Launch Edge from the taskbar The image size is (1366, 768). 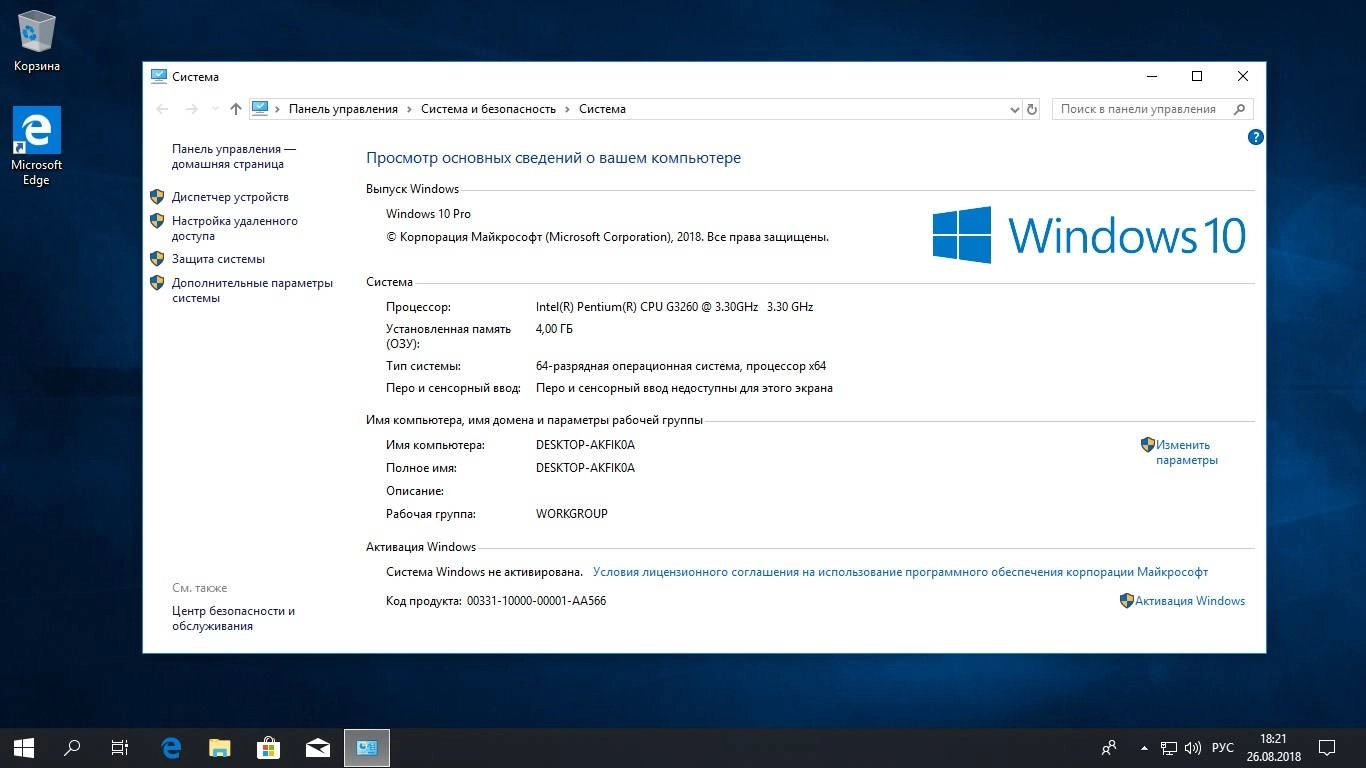pos(171,747)
